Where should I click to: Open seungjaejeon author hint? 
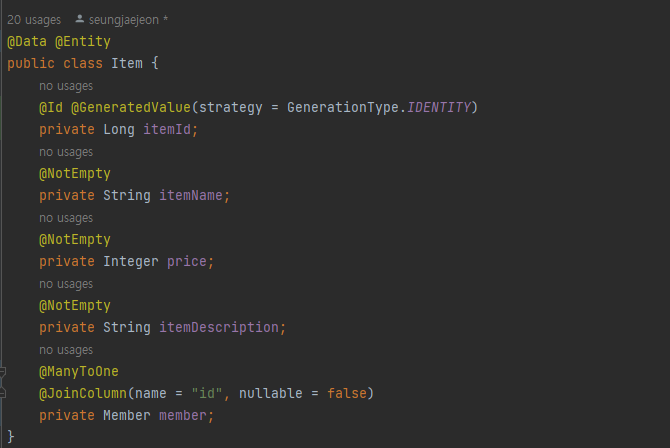point(124,20)
